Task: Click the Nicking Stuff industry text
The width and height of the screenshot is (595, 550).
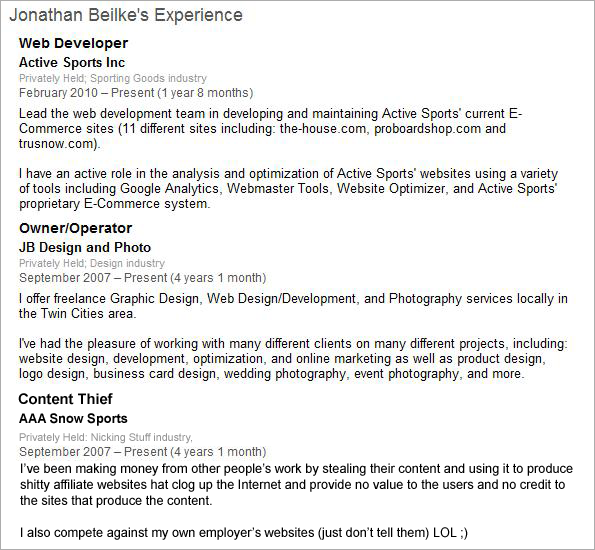Action: (x=141, y=437)
